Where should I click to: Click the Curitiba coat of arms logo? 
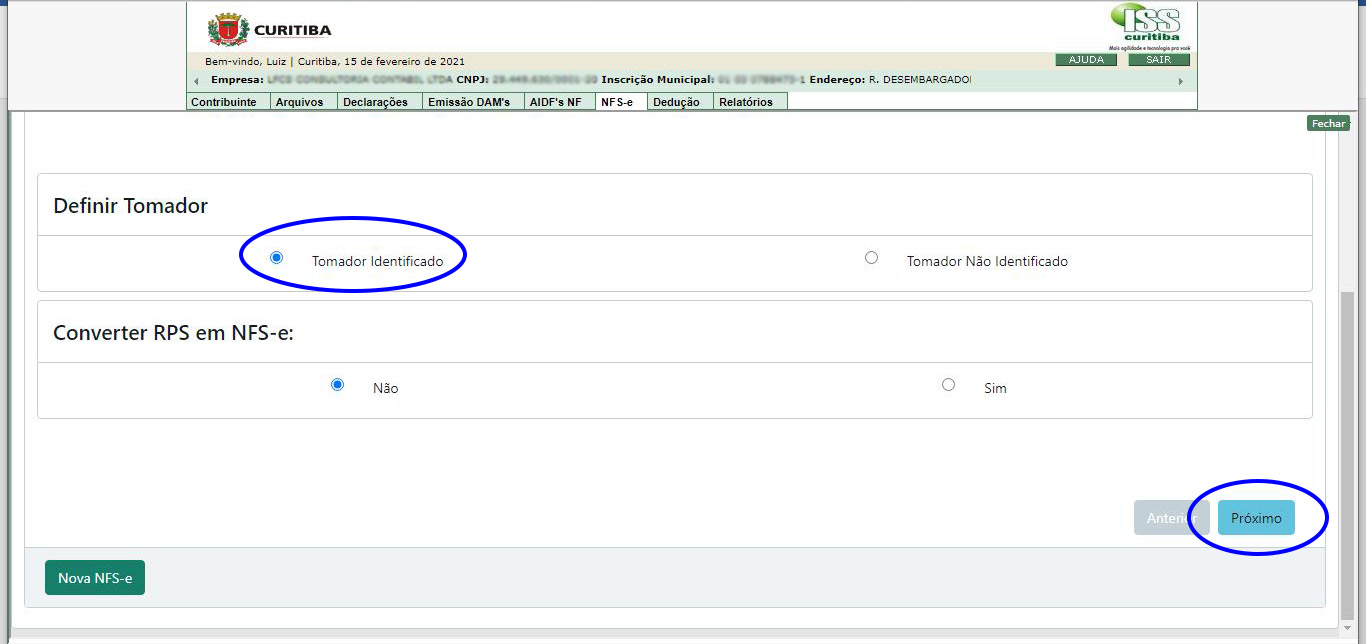click(x=228, y=29)
